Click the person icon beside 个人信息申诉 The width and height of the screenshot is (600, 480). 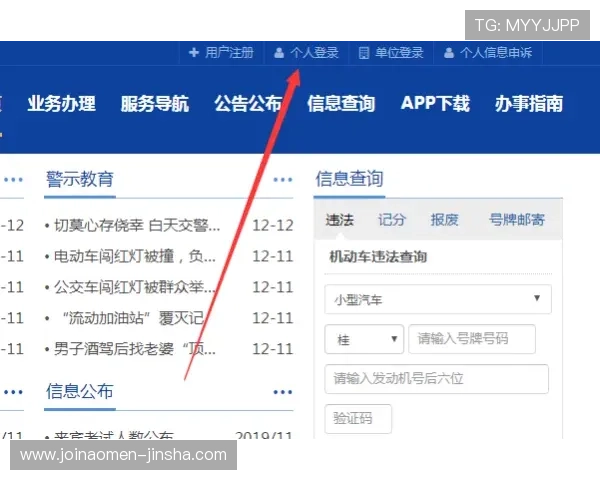click(x=449, y=53)
